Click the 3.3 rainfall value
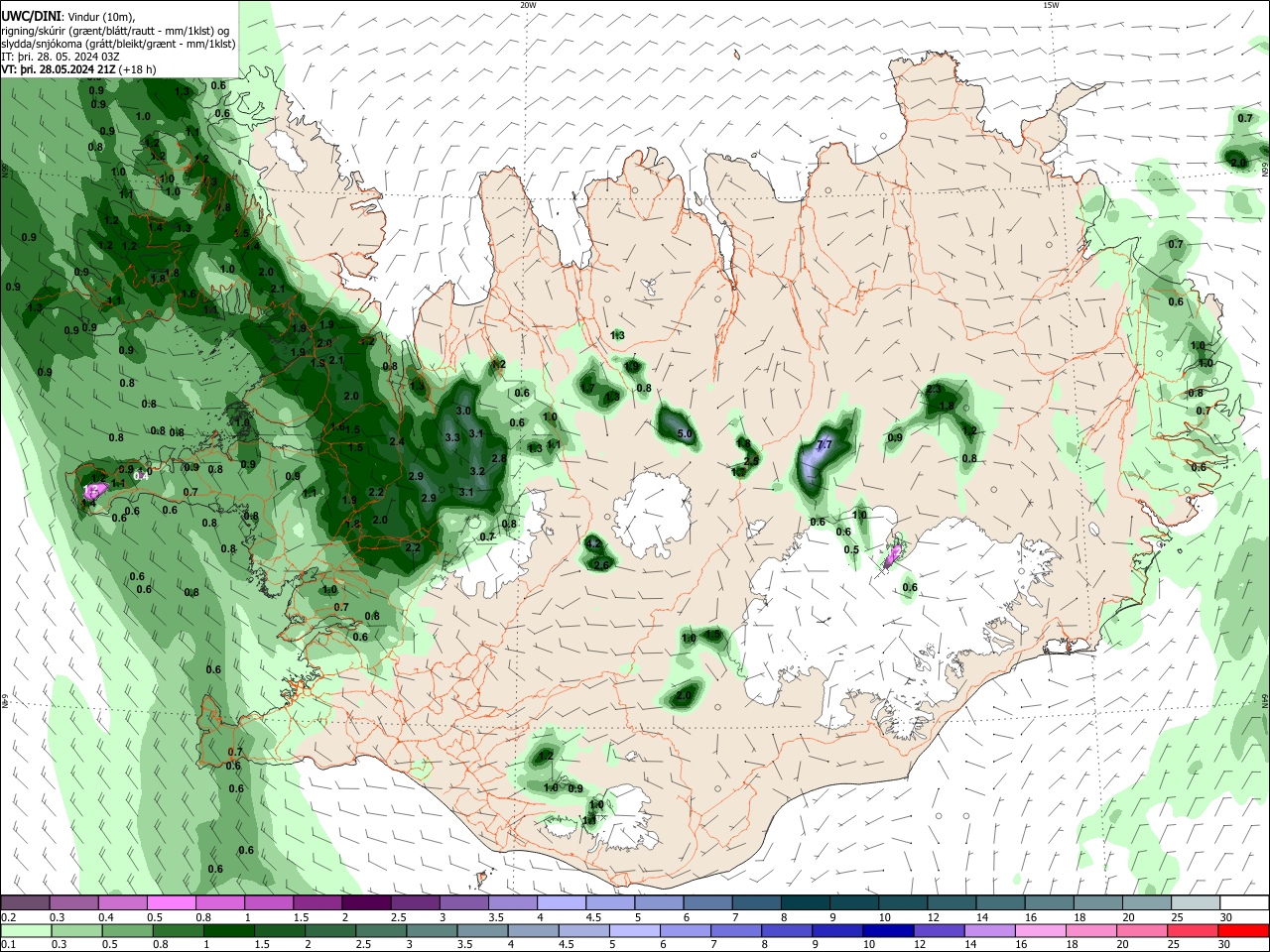Viewport: 1270px width, 952px height. tap(452, 437)
